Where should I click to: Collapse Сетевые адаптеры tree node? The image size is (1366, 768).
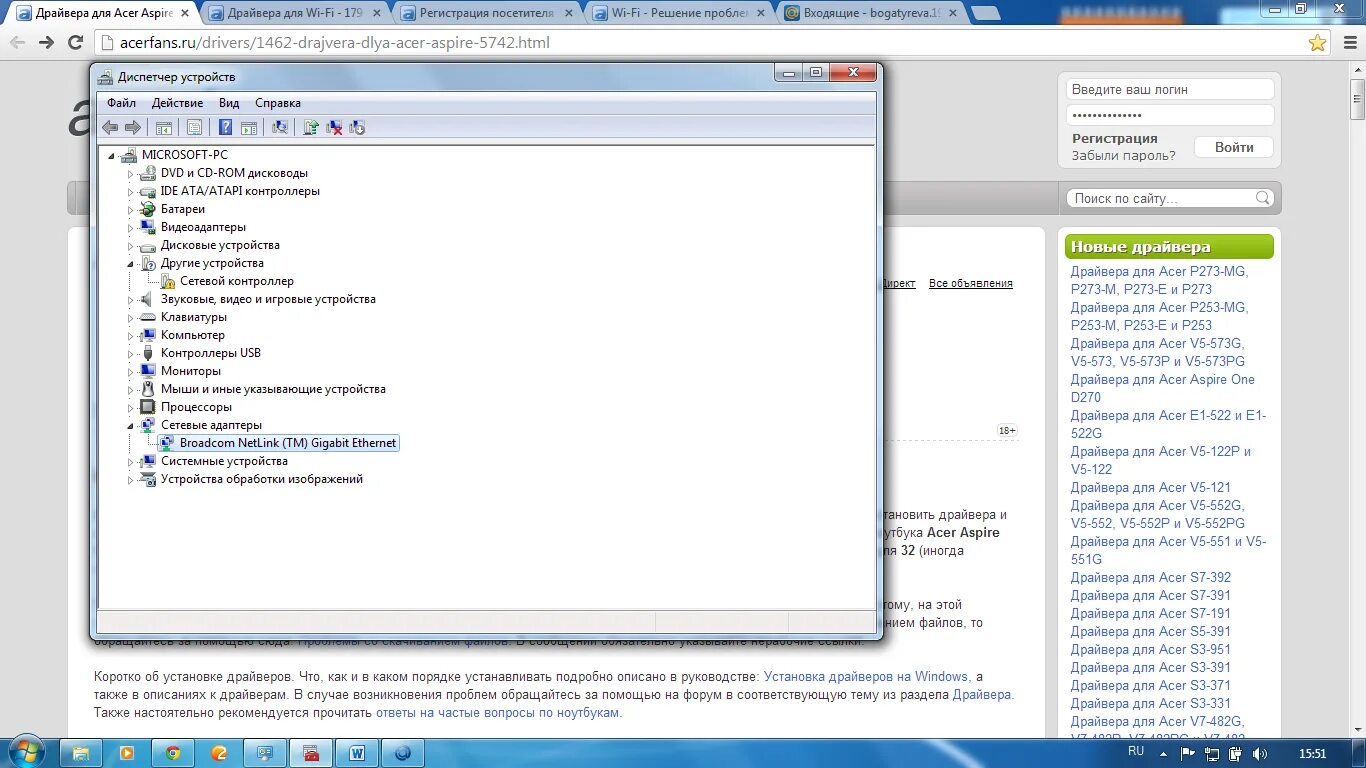(130, 426)
